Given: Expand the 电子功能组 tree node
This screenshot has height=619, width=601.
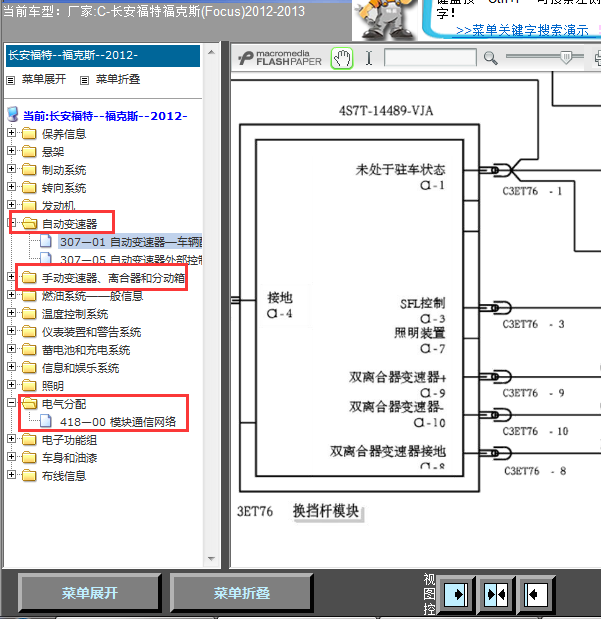Looking at the screenshot, I should click(x=11, y=439).
